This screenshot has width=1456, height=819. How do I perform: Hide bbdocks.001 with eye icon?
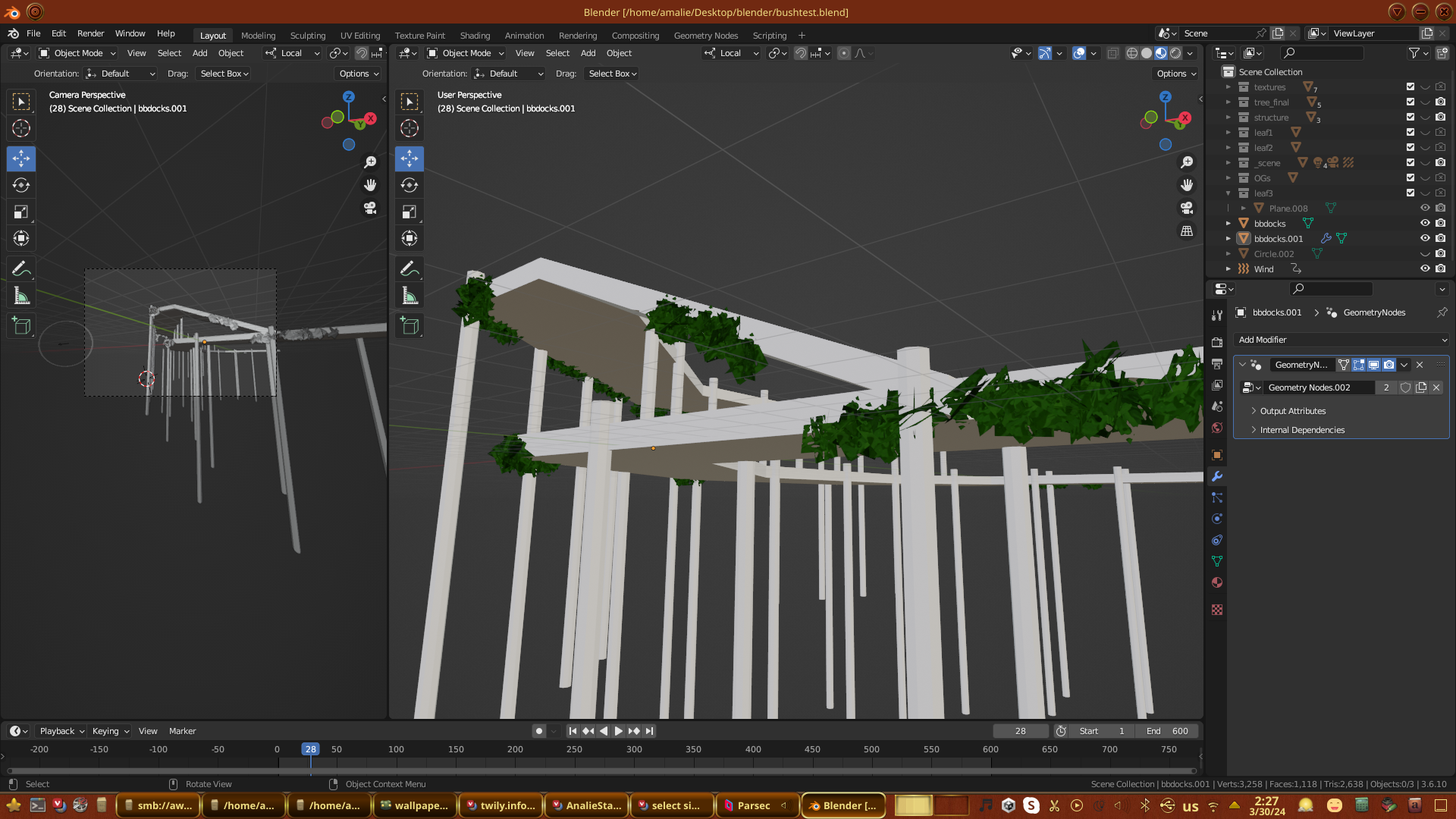click(1425, 238)
